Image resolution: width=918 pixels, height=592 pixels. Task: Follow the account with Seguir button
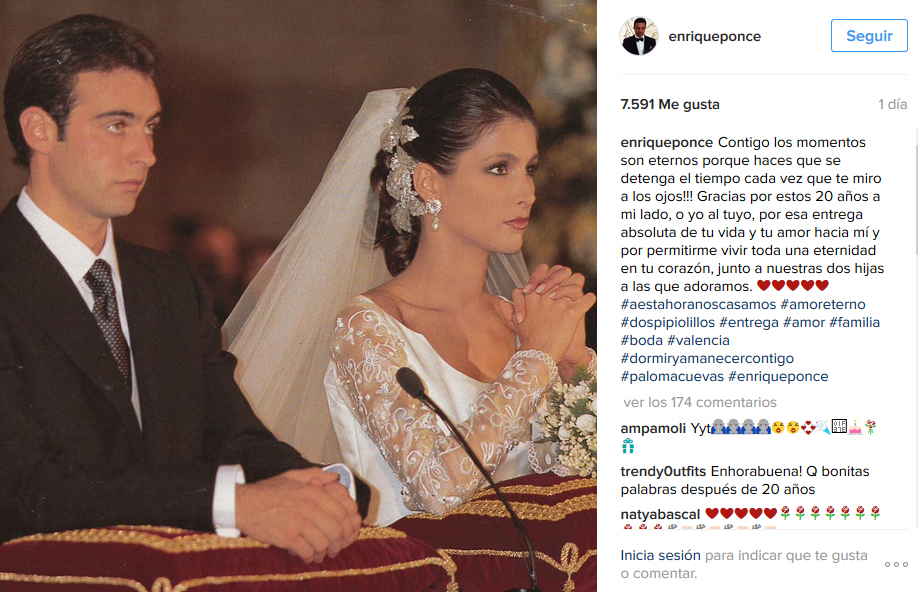(x=869, y=36)
